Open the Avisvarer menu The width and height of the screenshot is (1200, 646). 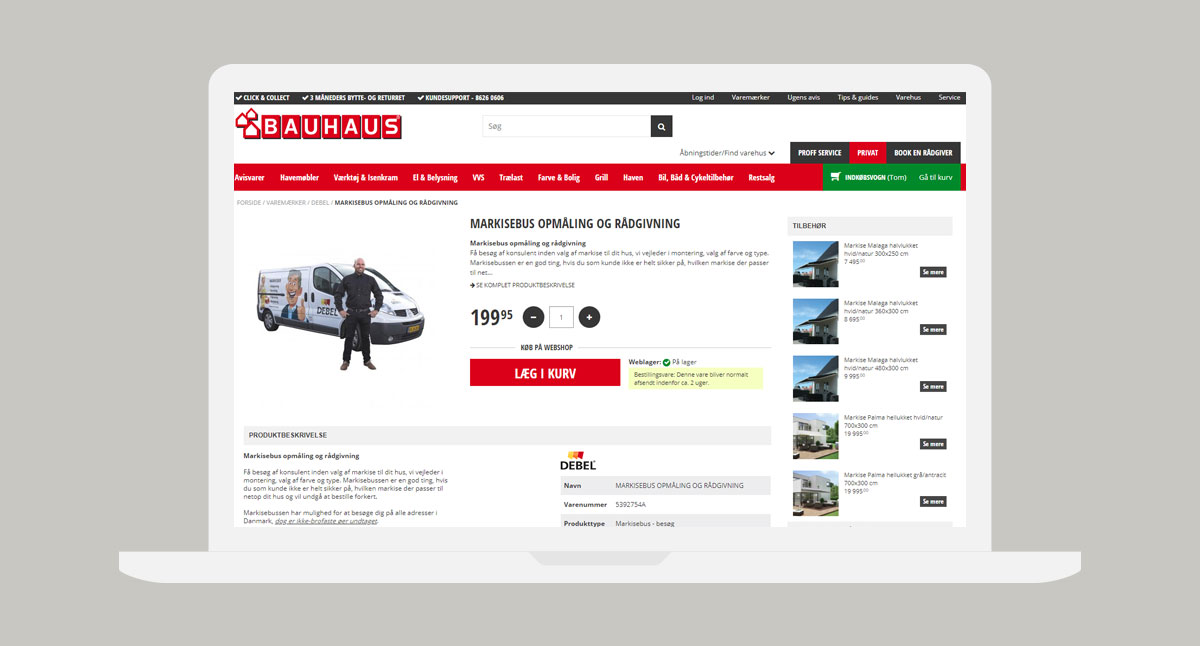249,177
